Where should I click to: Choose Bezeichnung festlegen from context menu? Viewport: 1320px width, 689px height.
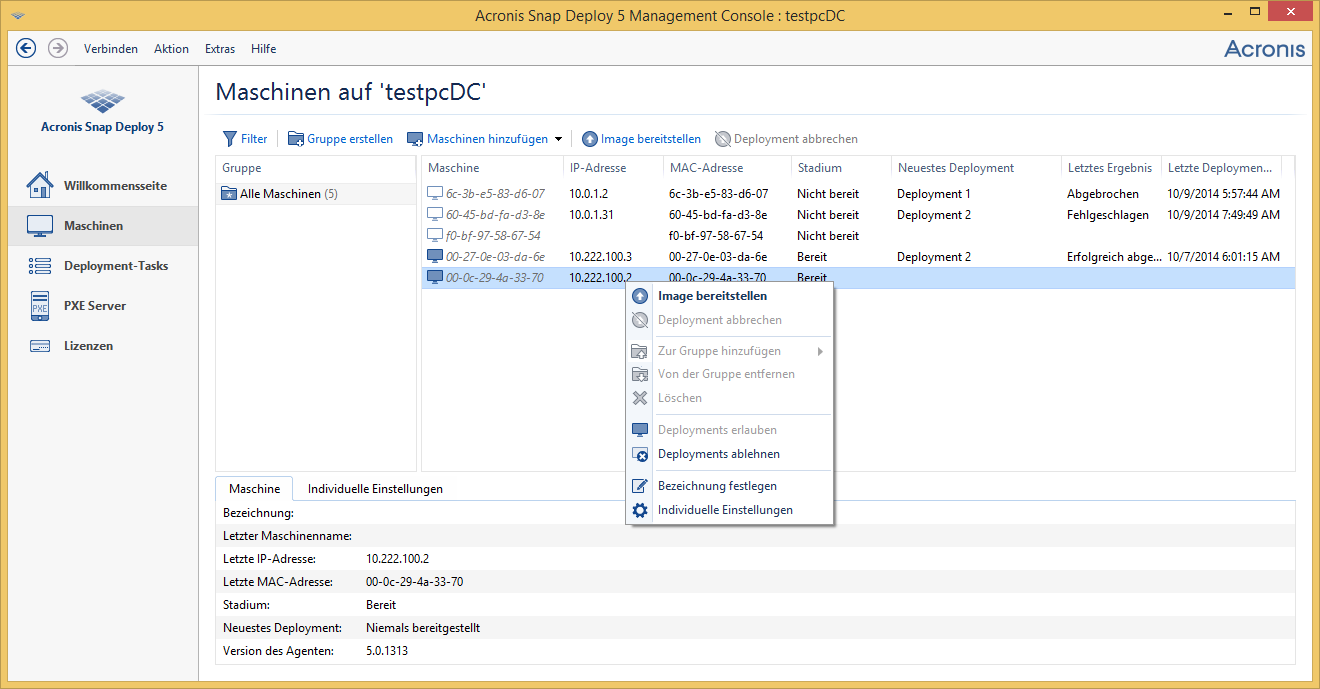(730, 486)
